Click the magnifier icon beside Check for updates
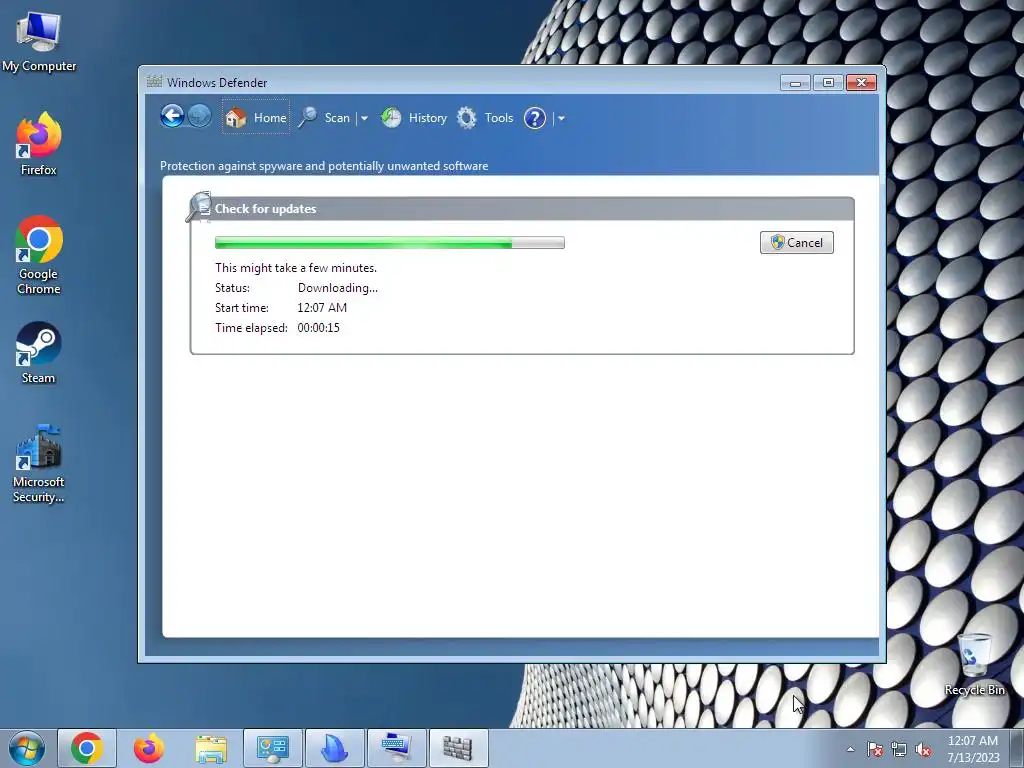This screenshot has height=768, width=1024. (199, 207)
